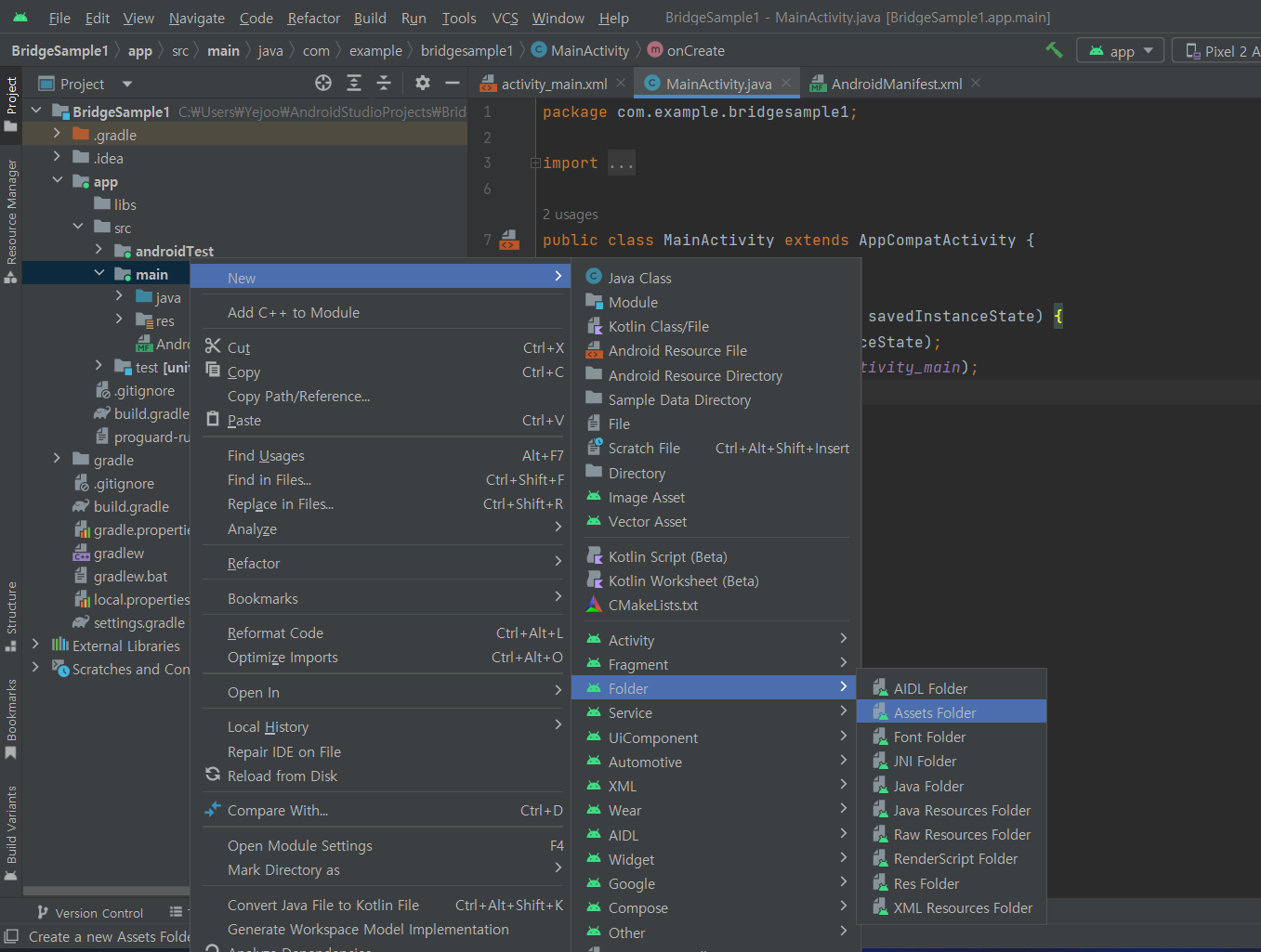Select Java Class from New submenu
Viewport: 1261px width, 952px height.
[x=714, y=278]
